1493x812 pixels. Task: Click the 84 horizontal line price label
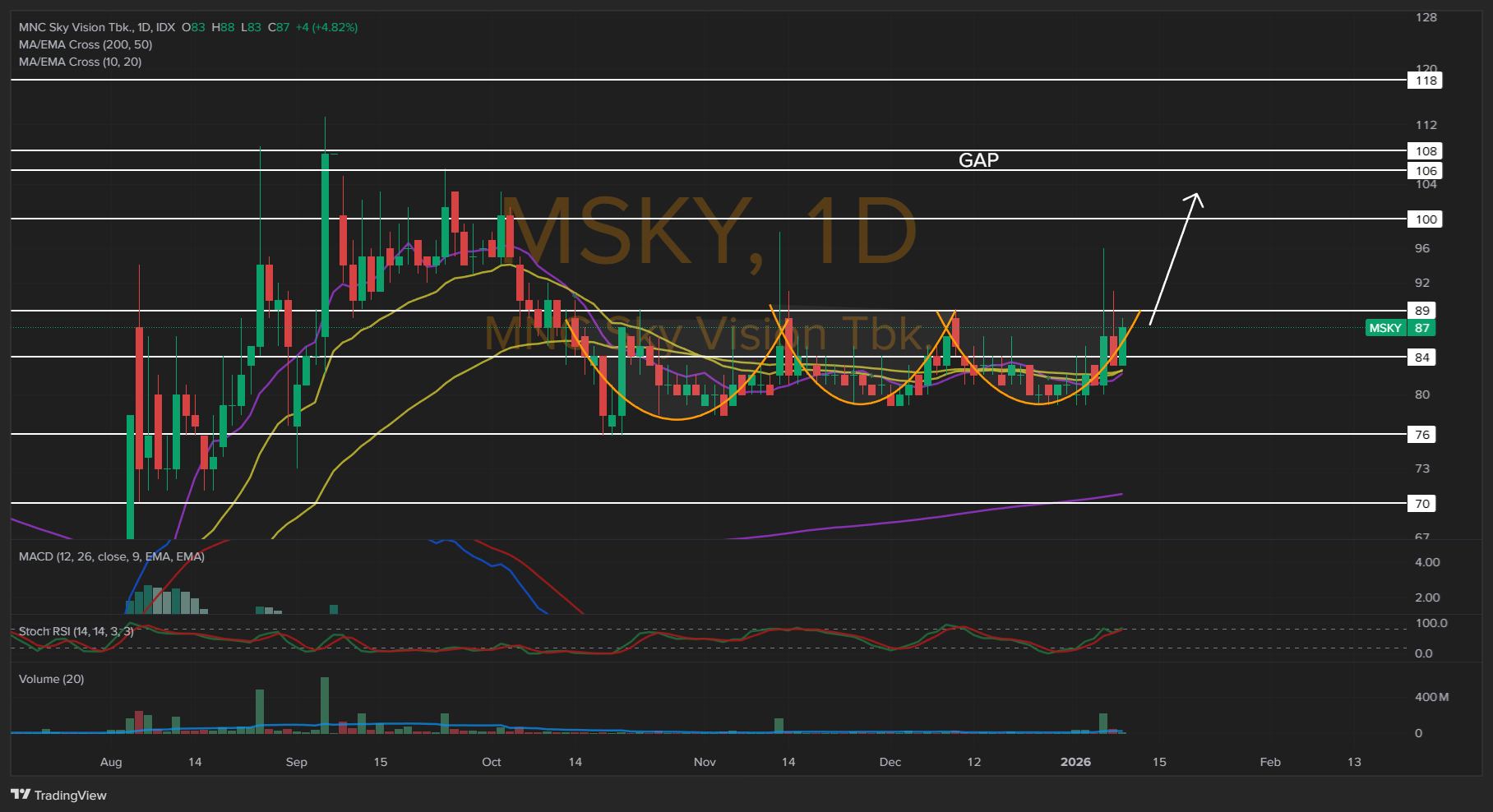(x=1422, y=358)
